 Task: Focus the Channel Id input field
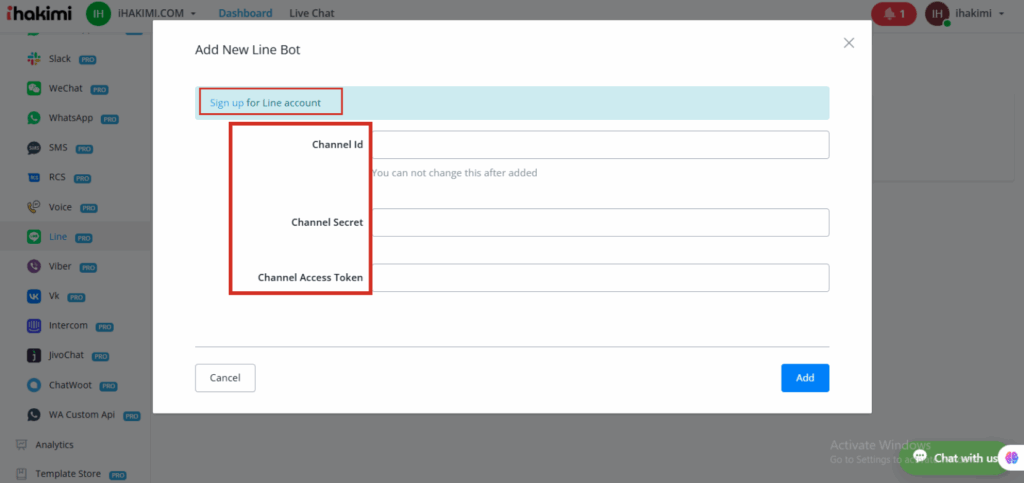tap(598, 145)
